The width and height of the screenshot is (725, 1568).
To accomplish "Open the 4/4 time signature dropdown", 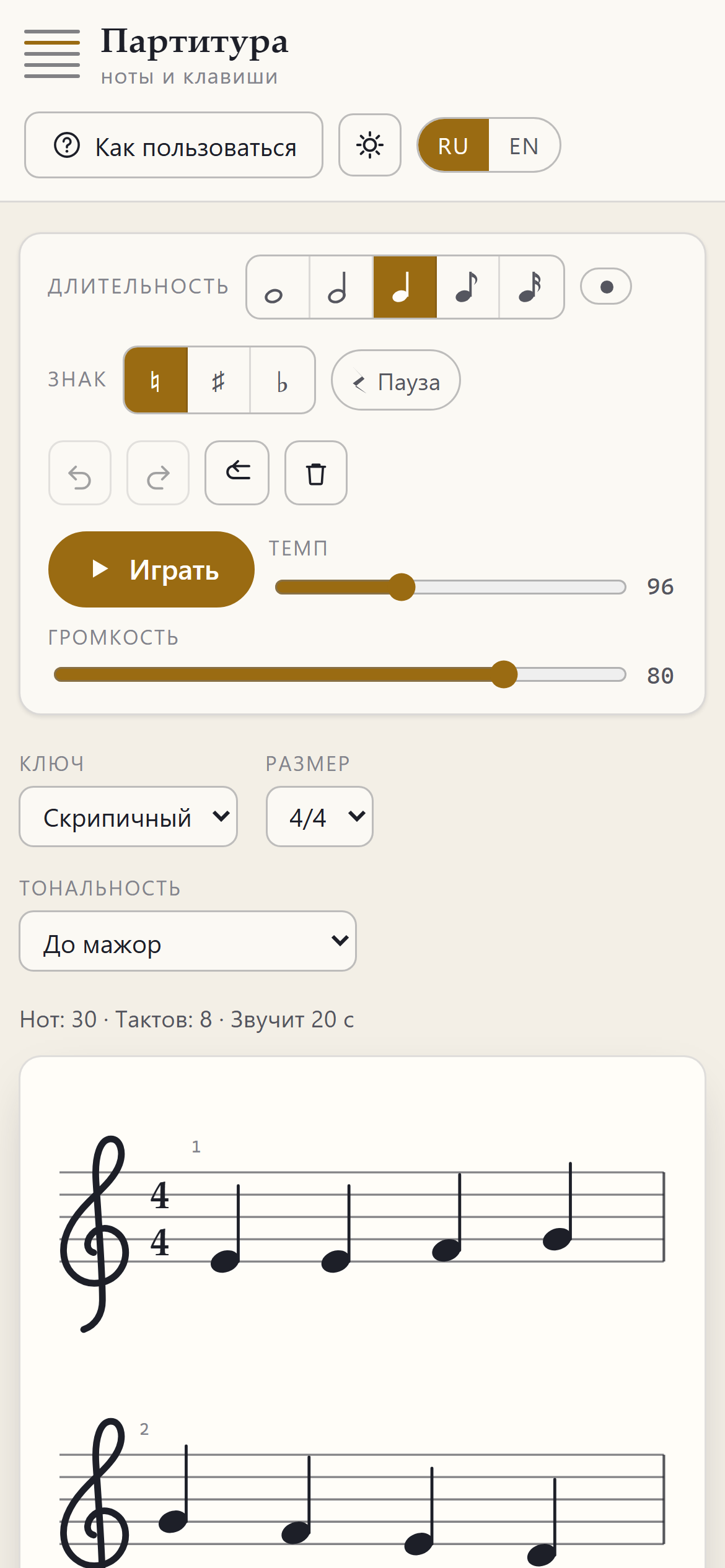I will [x=320, y=817].
